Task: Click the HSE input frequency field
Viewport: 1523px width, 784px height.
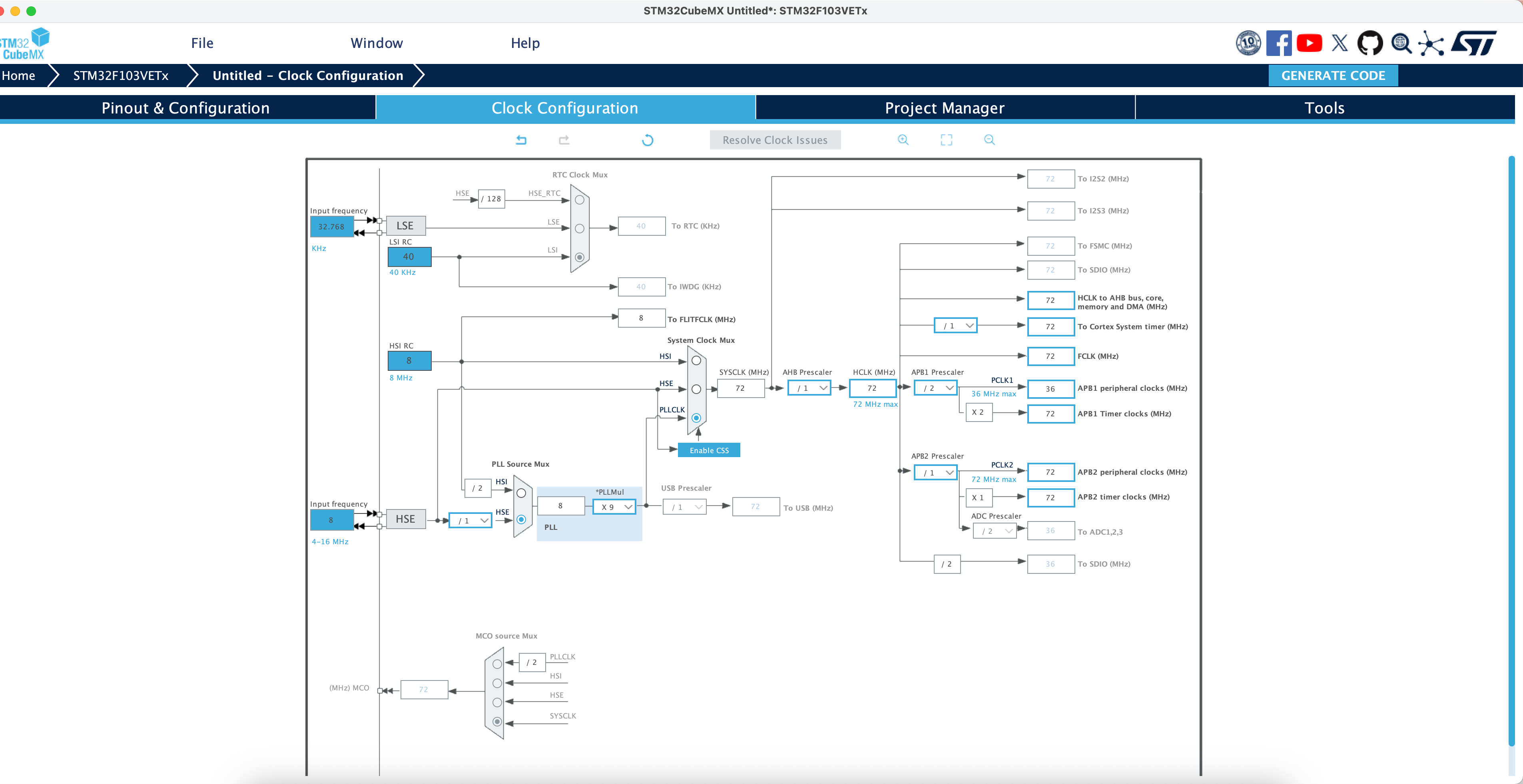Action: point(331,520)
